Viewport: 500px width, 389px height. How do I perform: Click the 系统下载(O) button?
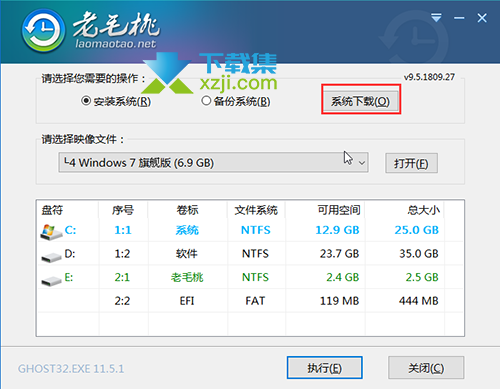click(361, 101)
